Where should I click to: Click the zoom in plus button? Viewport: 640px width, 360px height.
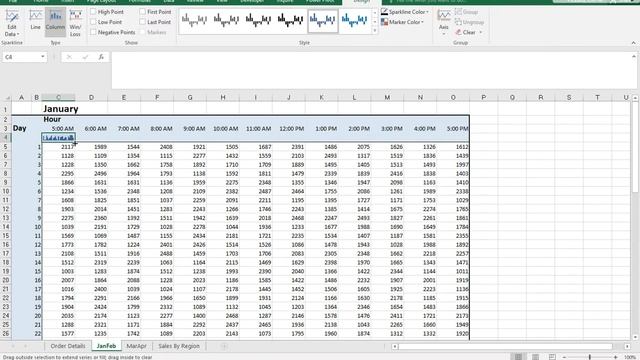point(616,357)
